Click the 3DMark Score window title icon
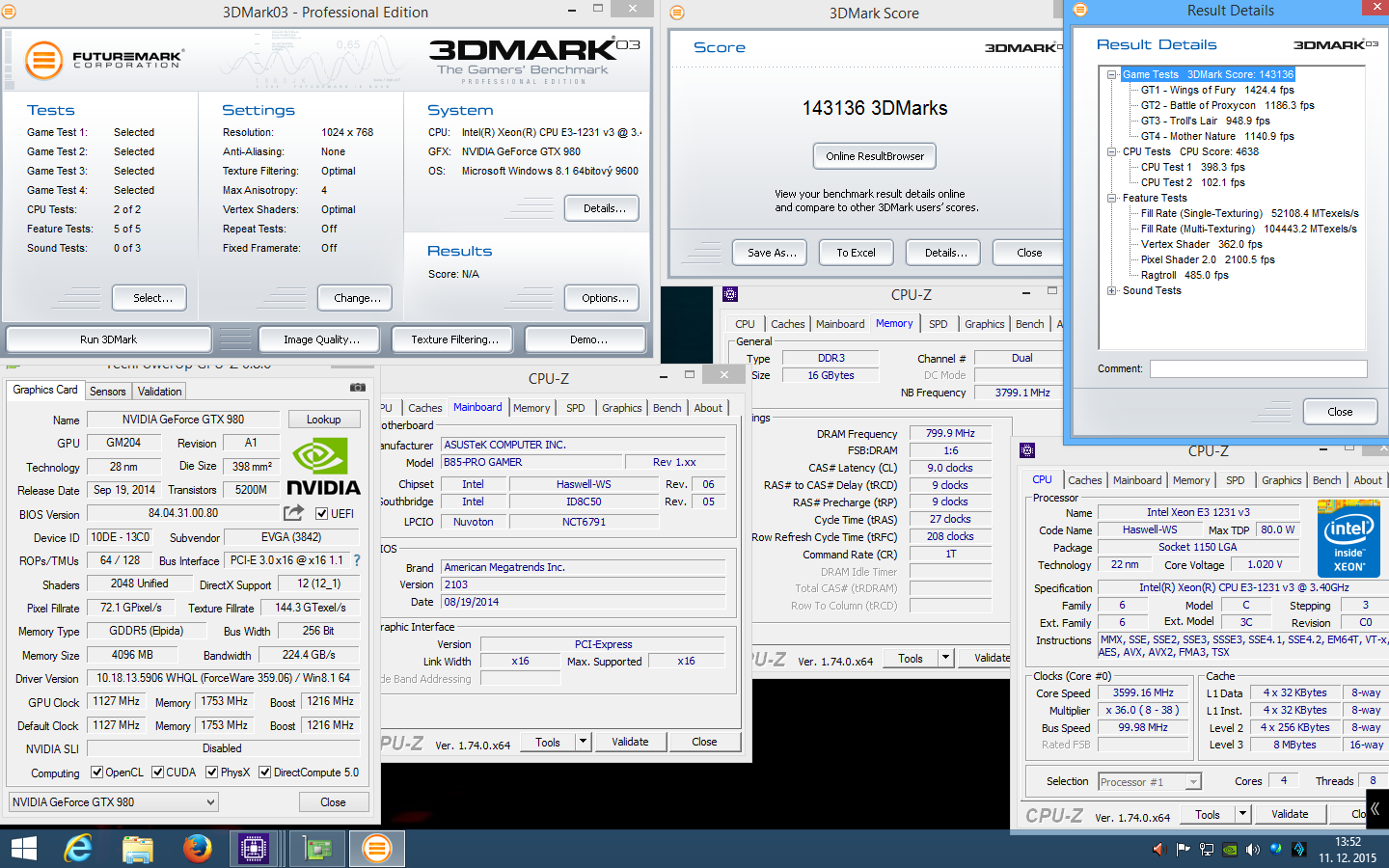1389x868 pixels. tap(677, 13)
